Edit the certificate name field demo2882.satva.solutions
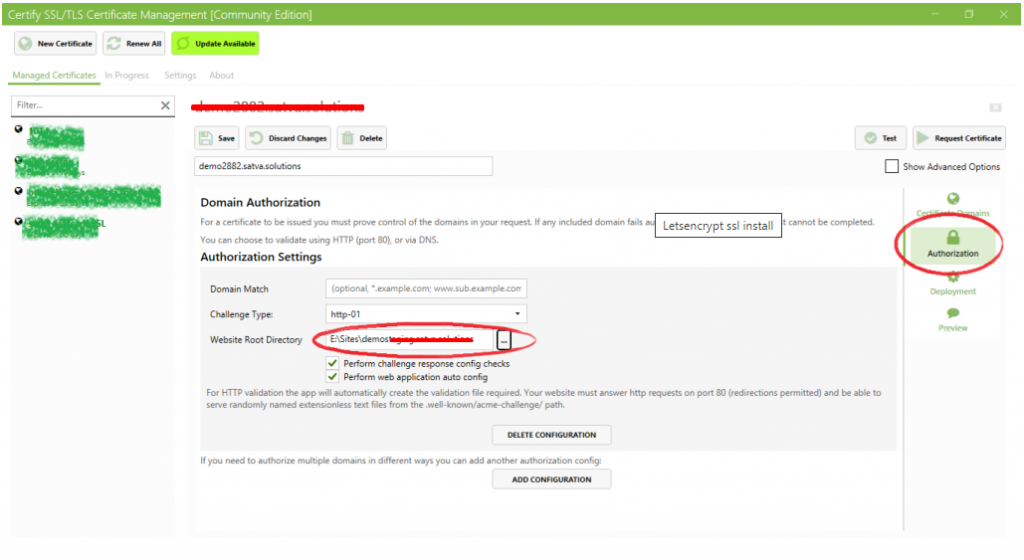Viewport: 1024px width, 560px height. pos(344,166)
